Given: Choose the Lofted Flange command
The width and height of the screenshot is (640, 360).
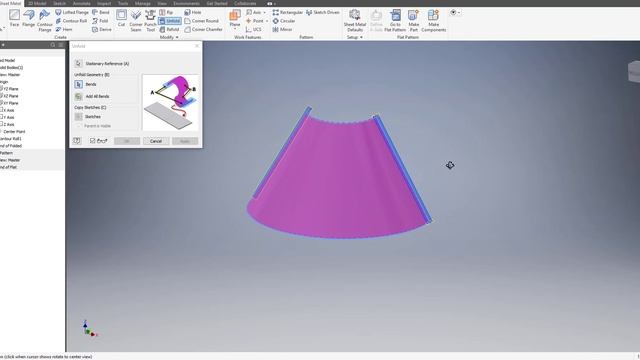Looking at the screenshot, I should [72, 12].
